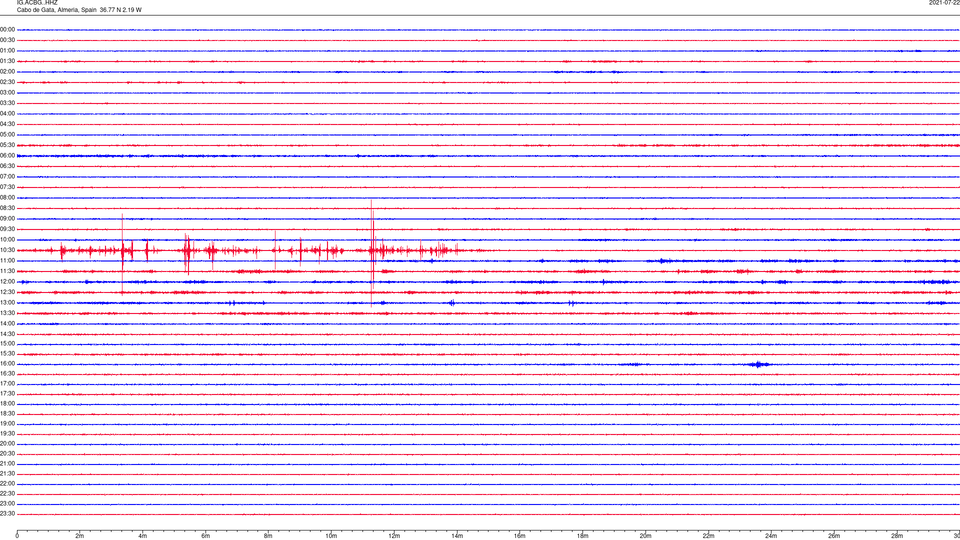This screenshot has height=540, width=960.
Task: Click the tallest red spike on the 10:30 trace
Action: pyautogui.click(x=372, y=252)
